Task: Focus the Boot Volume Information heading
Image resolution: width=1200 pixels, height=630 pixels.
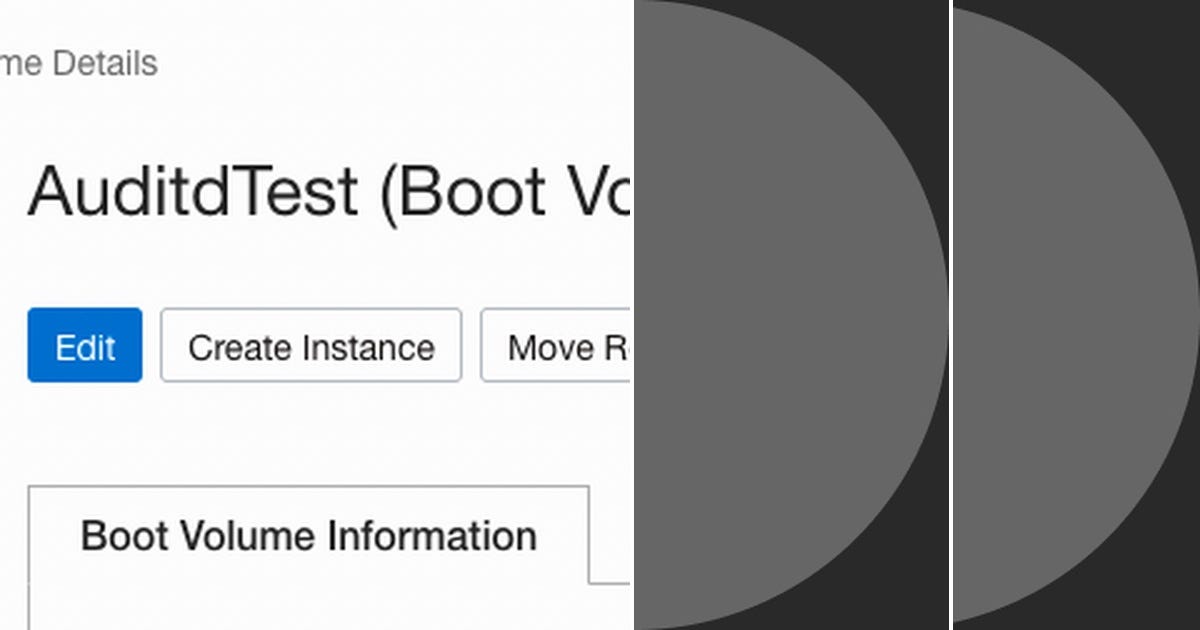Action: (x=308, y=536)
